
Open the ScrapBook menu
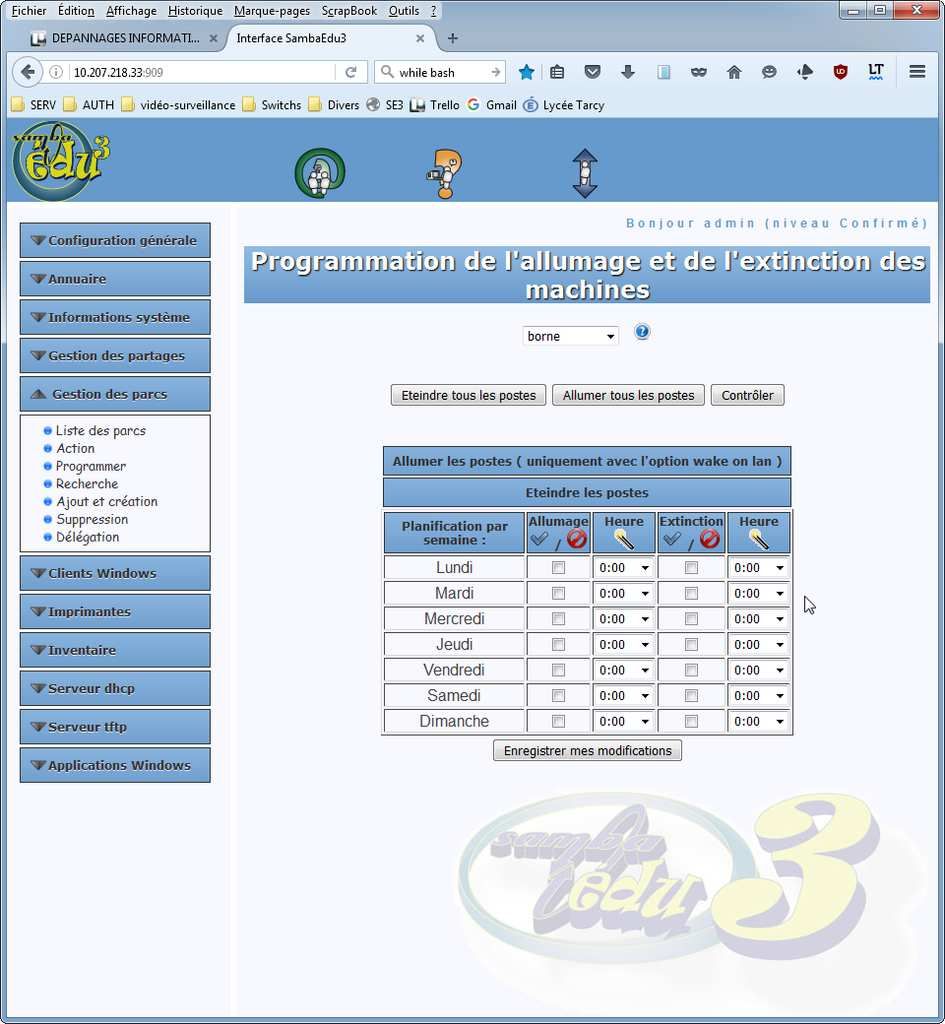pyautogui.click(x=349, y=10)
